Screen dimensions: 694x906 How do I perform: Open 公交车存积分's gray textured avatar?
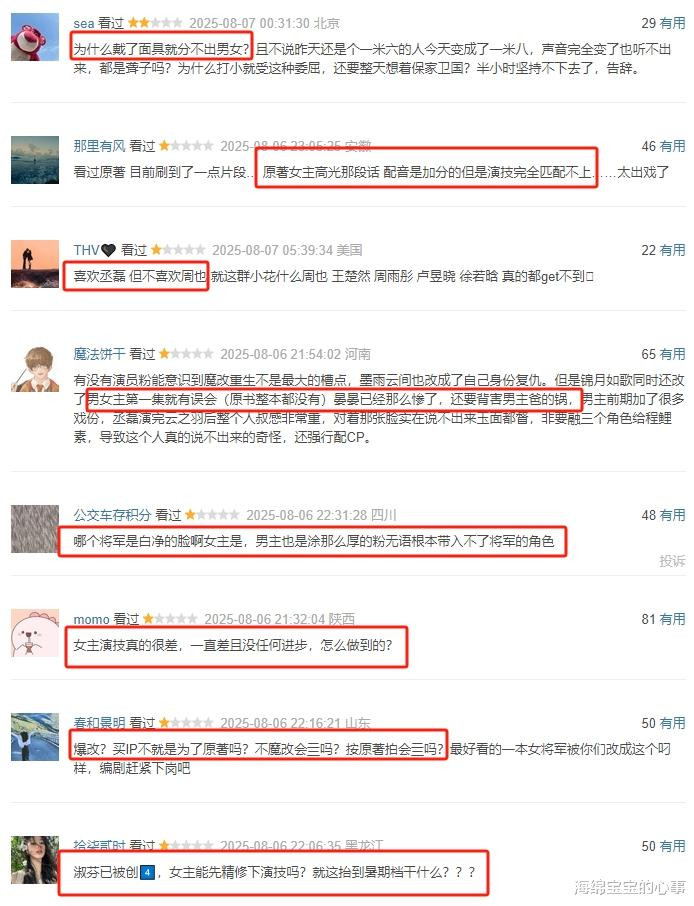click(35, 529)
